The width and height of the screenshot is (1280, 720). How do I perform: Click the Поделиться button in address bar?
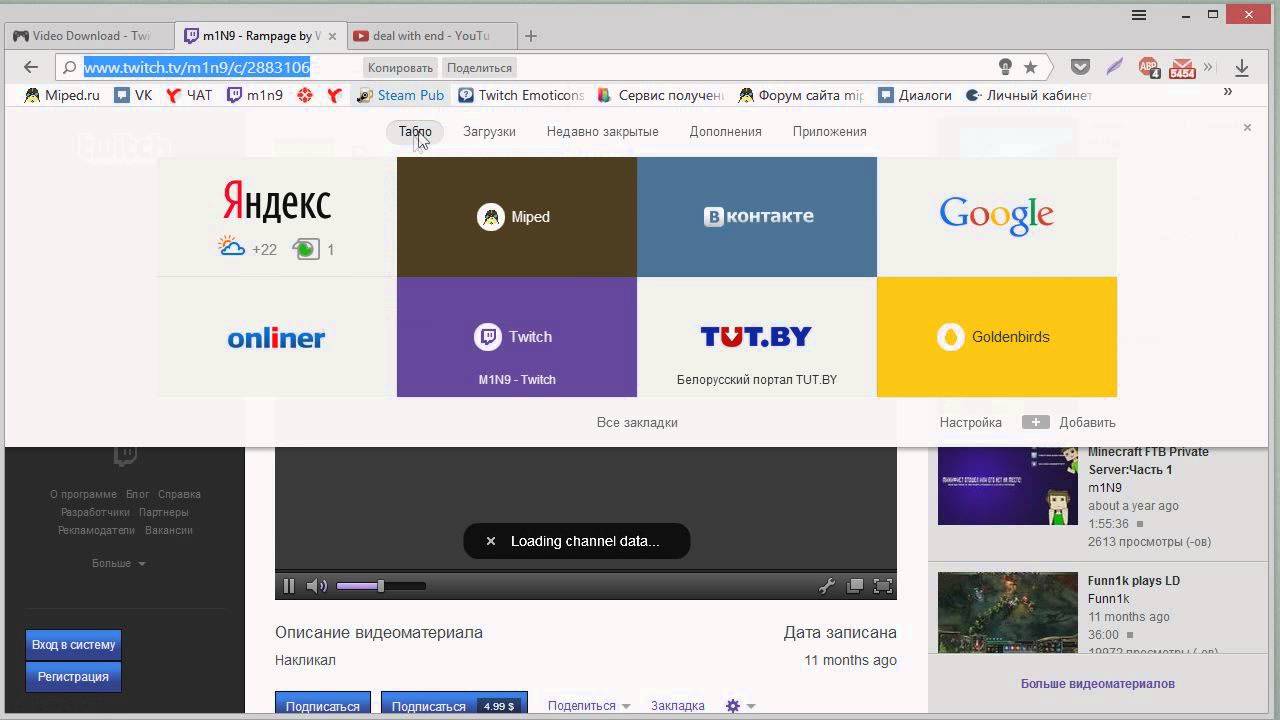click(479, 68)
